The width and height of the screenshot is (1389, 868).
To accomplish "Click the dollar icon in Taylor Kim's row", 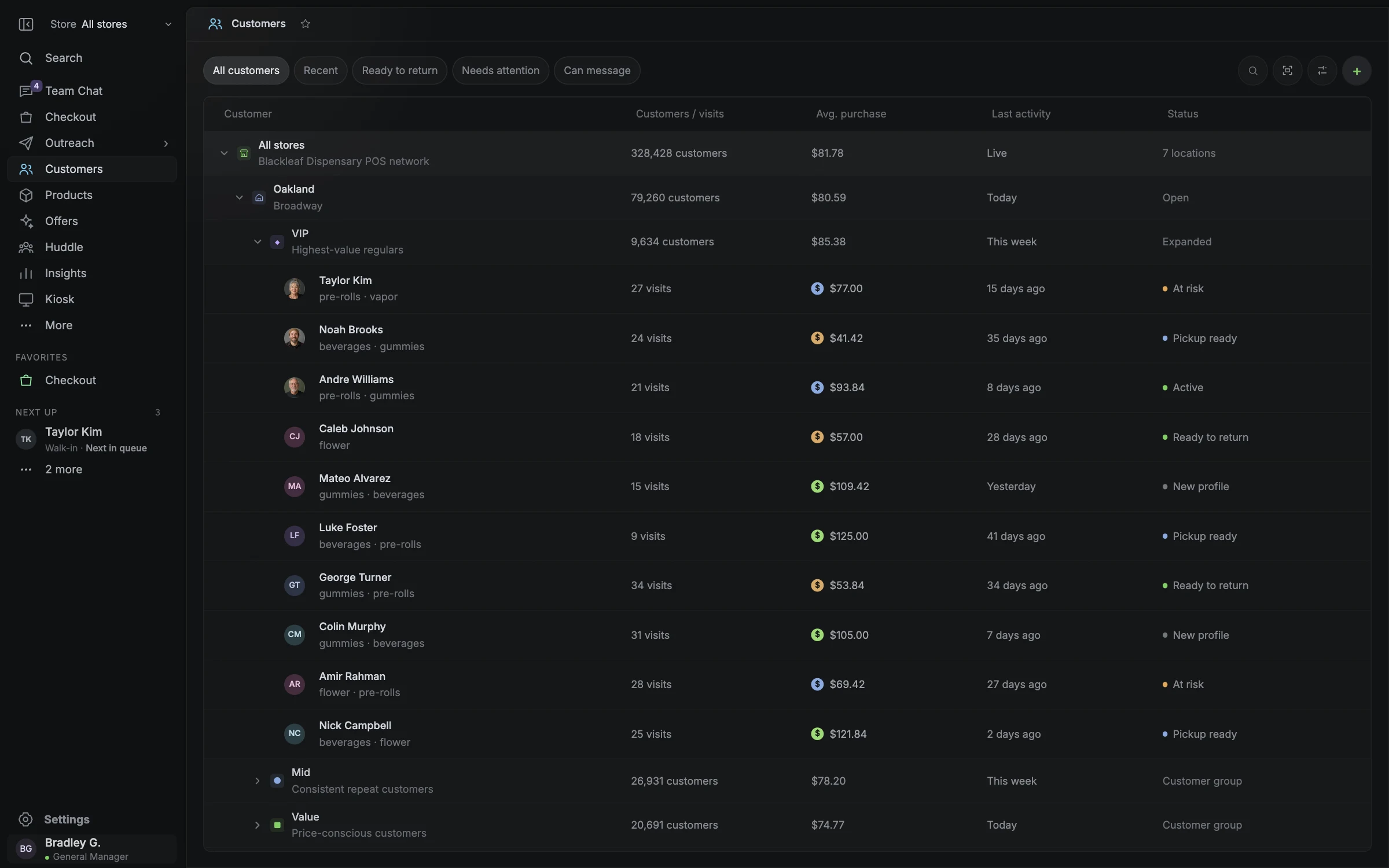I will [817, 288].
